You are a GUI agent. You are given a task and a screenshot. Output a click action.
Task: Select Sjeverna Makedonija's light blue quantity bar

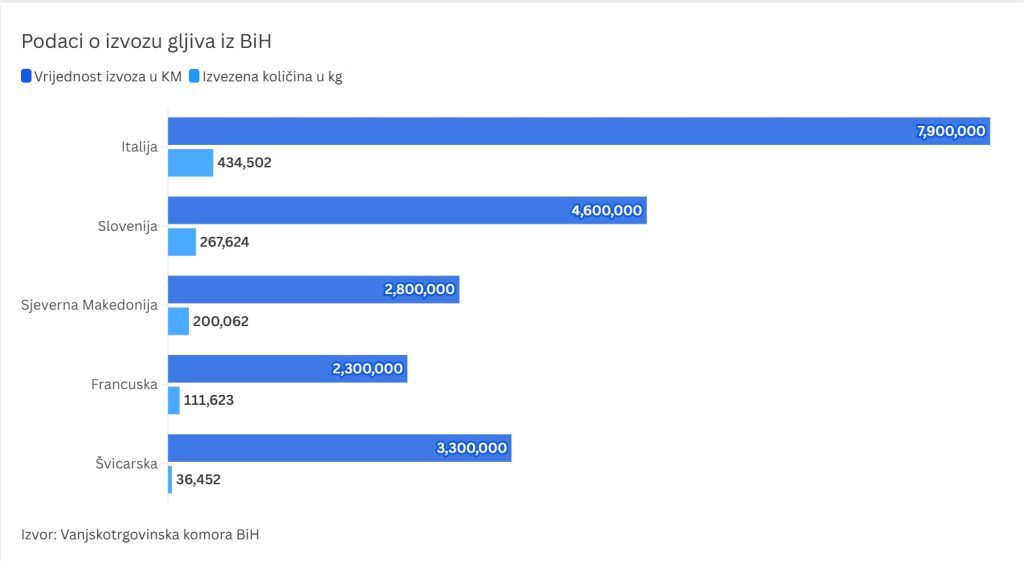coord(178,321)
